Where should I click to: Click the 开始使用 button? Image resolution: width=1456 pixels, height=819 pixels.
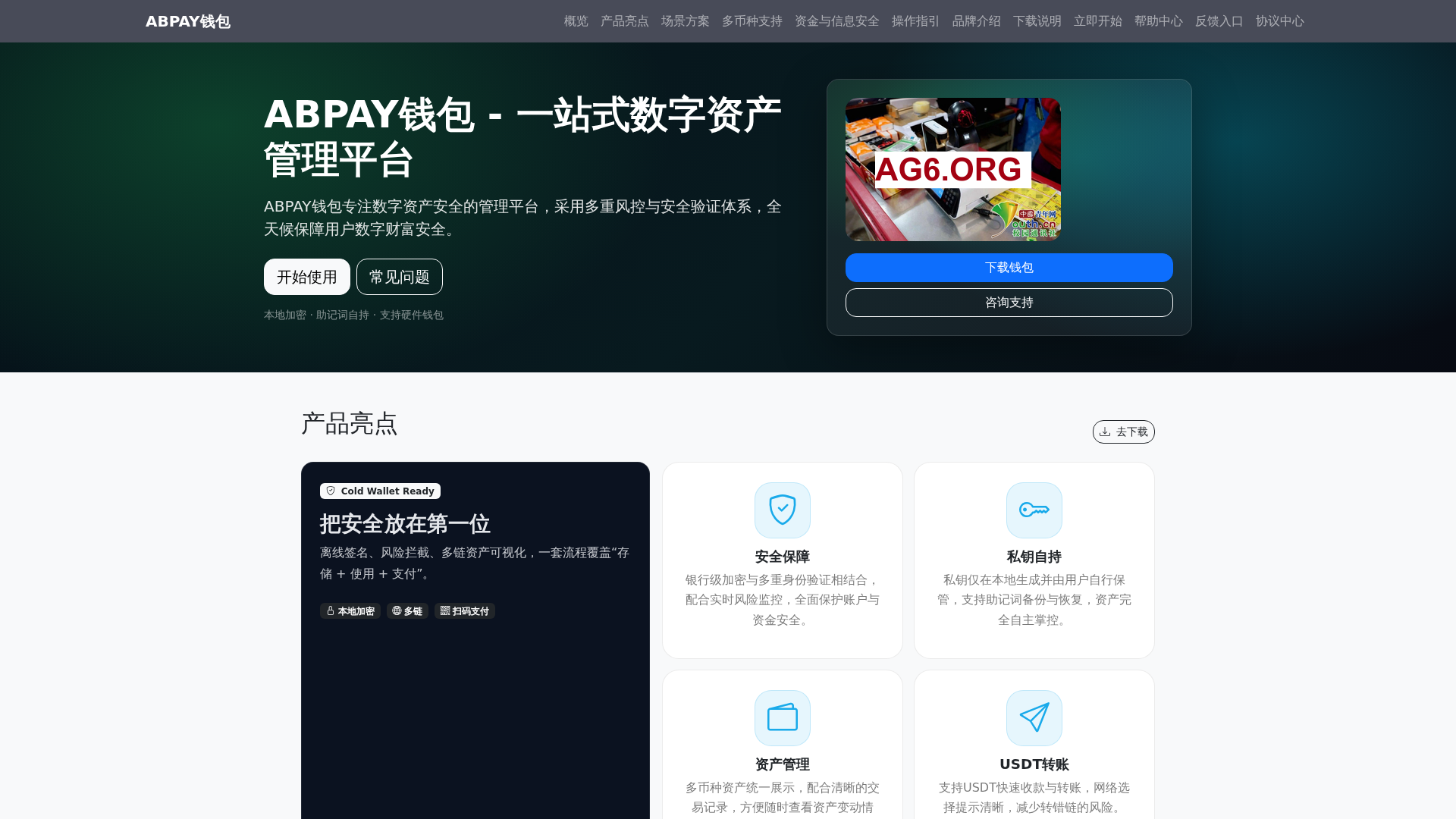click(307, 277)
